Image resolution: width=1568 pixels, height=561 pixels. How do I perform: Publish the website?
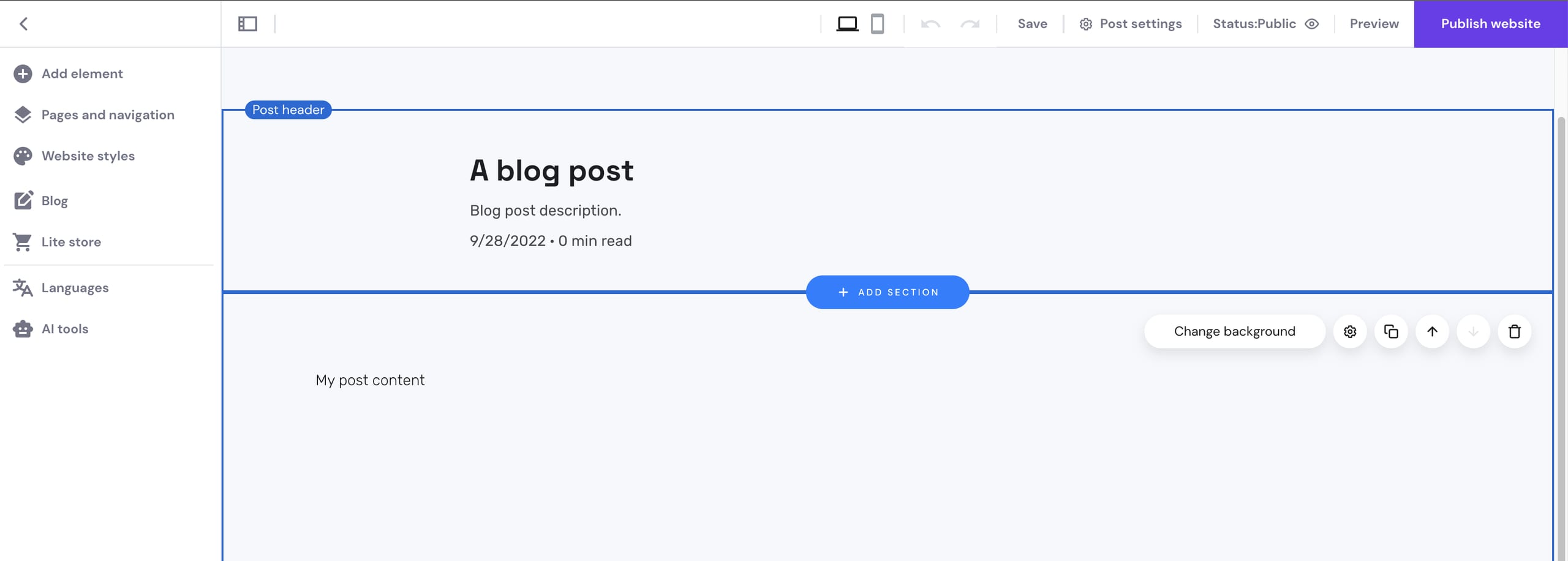(1490, 24)
